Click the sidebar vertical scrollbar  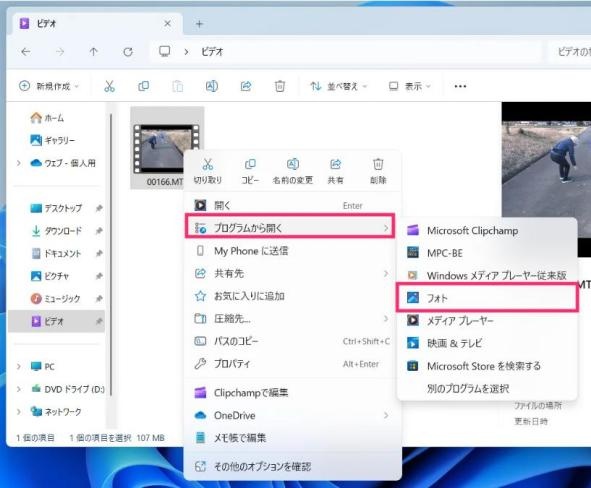click(x=111, y=255)
